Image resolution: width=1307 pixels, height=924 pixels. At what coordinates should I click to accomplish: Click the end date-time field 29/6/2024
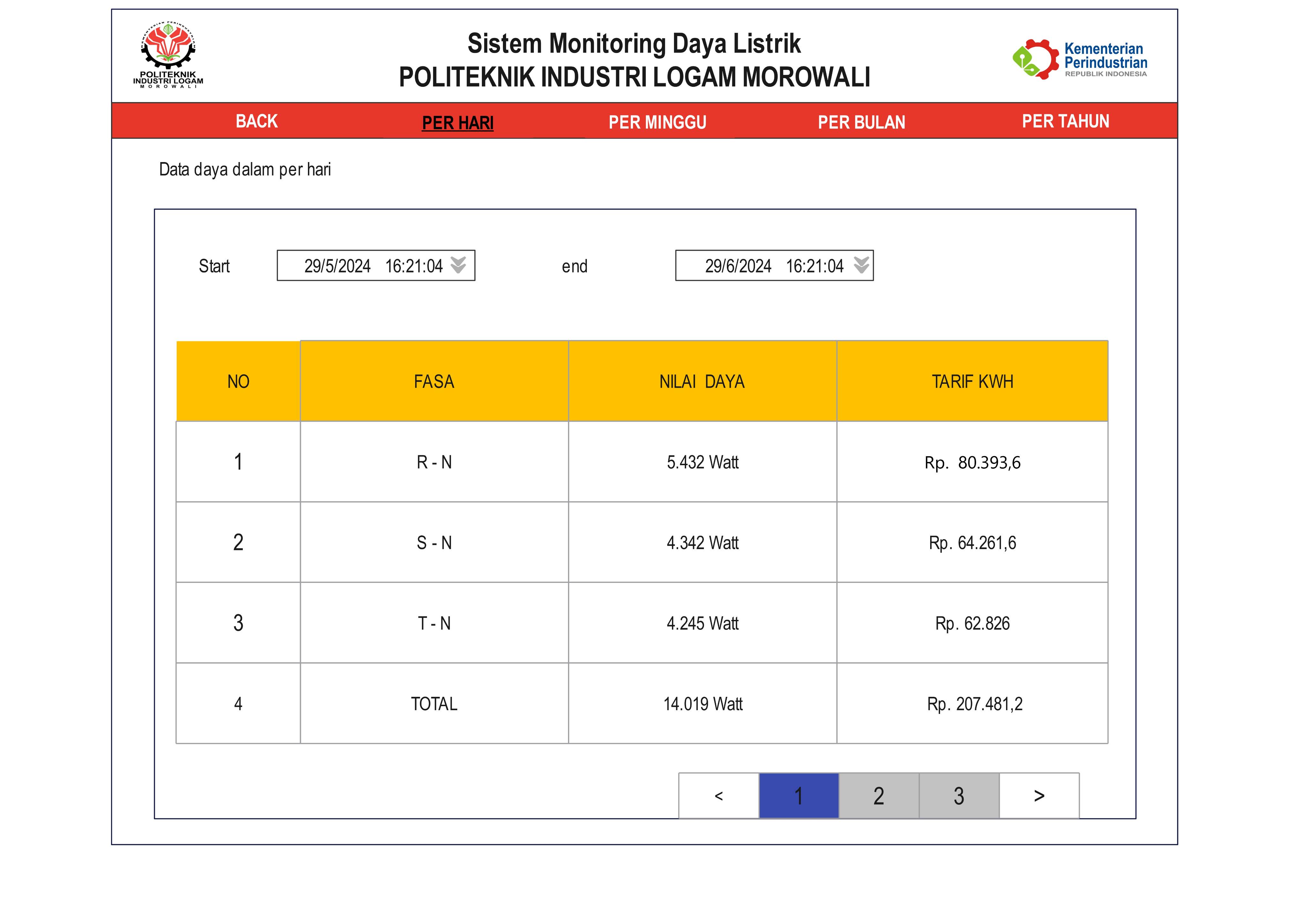click(x=763, y=266)
